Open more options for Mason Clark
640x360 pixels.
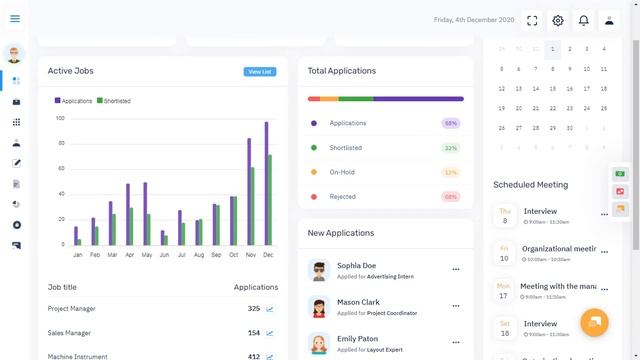point(456,306)
